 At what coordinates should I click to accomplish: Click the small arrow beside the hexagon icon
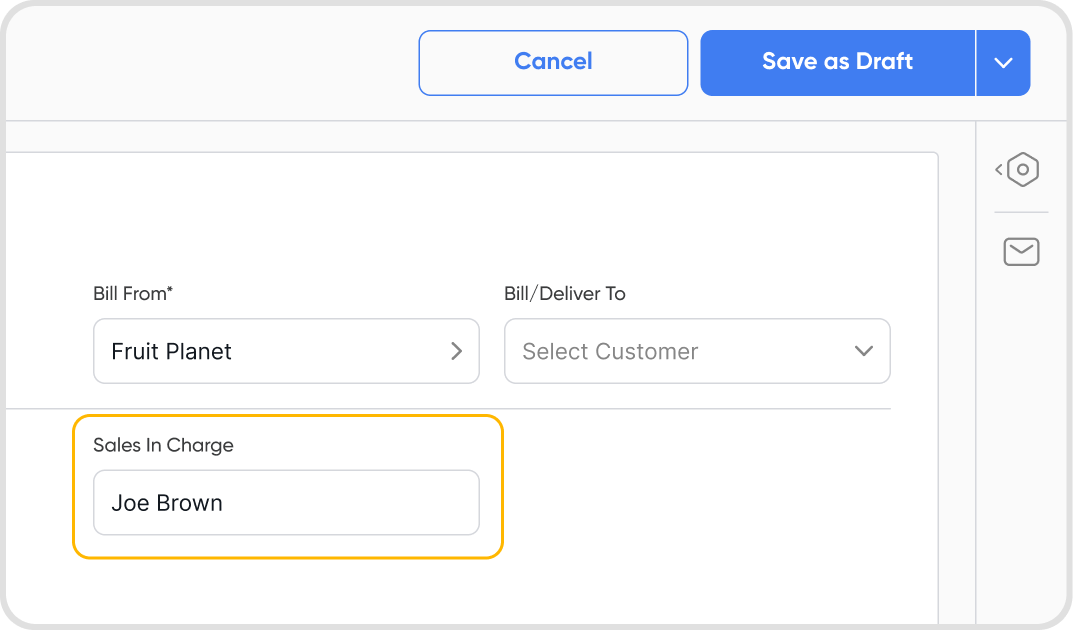pyautogui.click(x=999, y=170)
